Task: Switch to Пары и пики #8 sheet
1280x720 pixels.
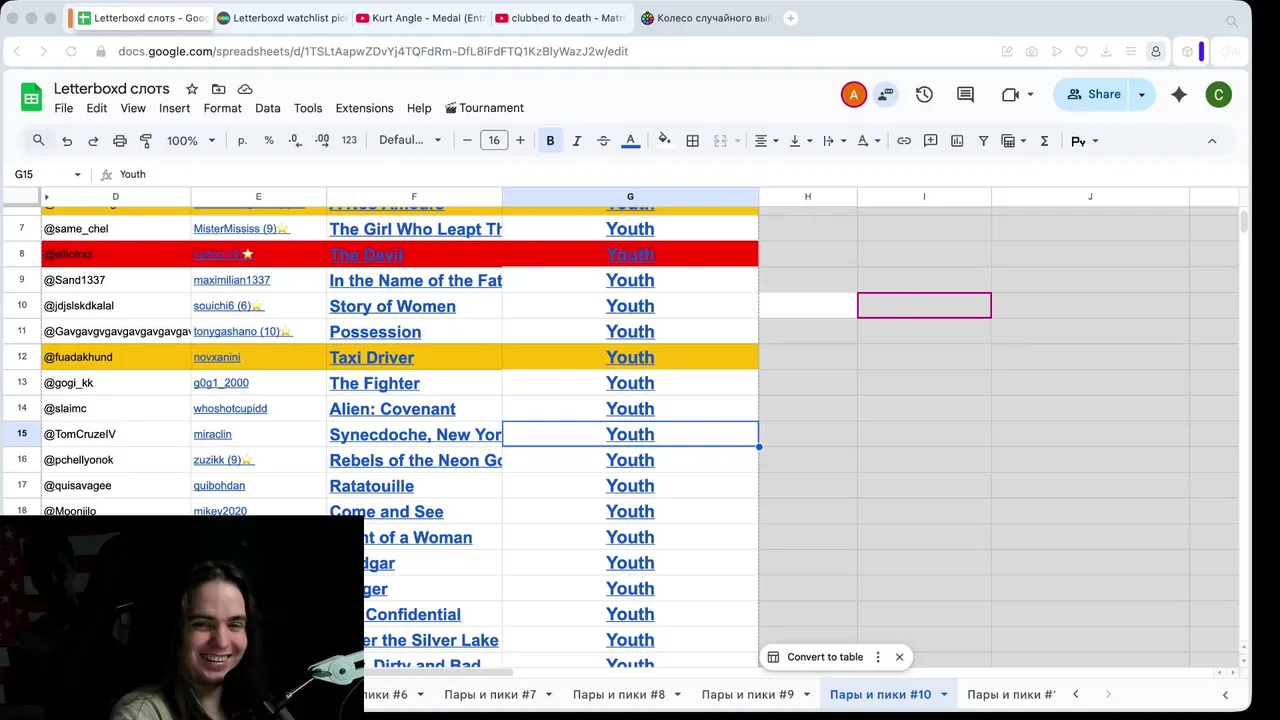Action: click(619, 694)
